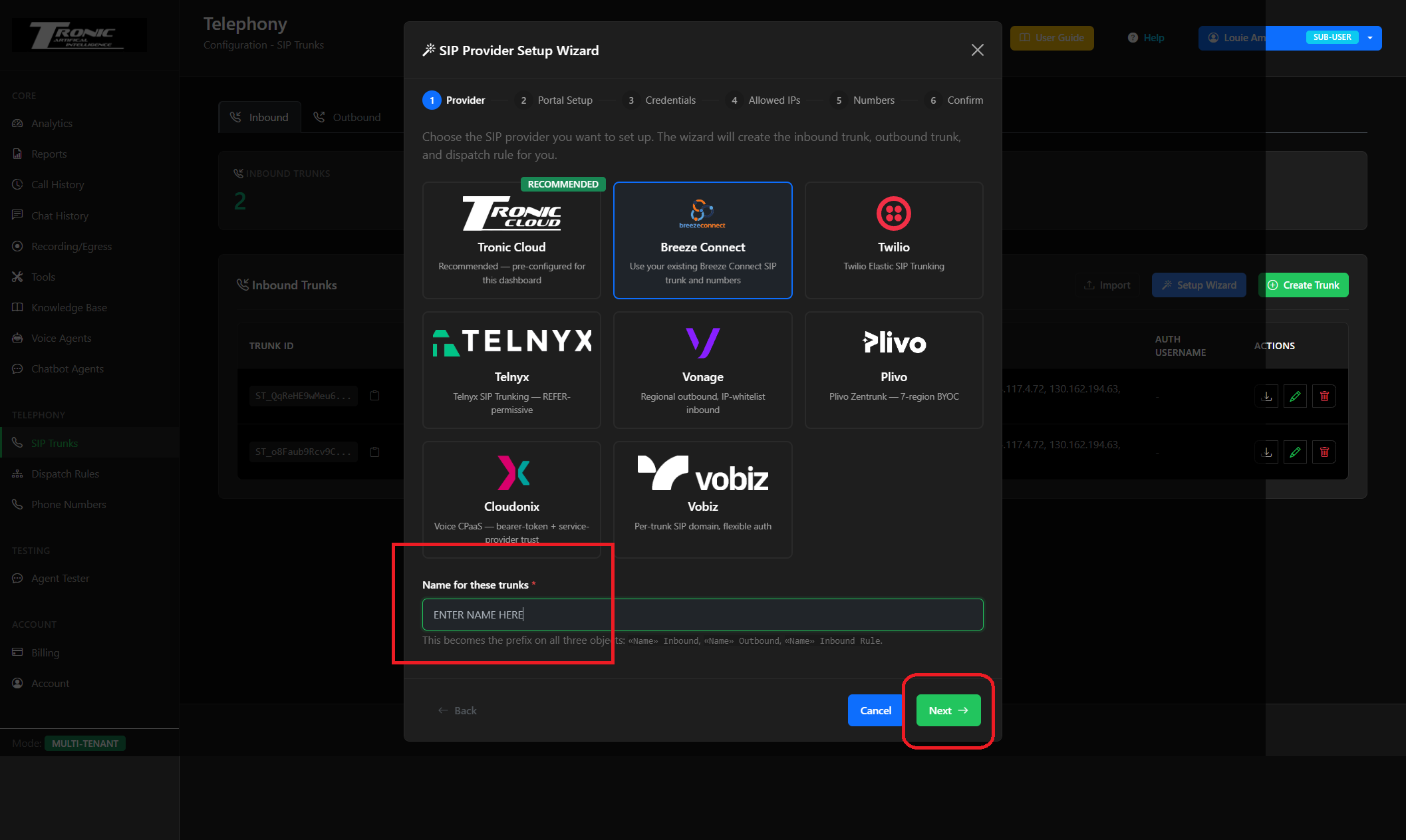Viewport: 1406px width, 840px height.
Task: Download config for trunk ST_QqReHE9wMeu6
Action: click(1267, 396)
